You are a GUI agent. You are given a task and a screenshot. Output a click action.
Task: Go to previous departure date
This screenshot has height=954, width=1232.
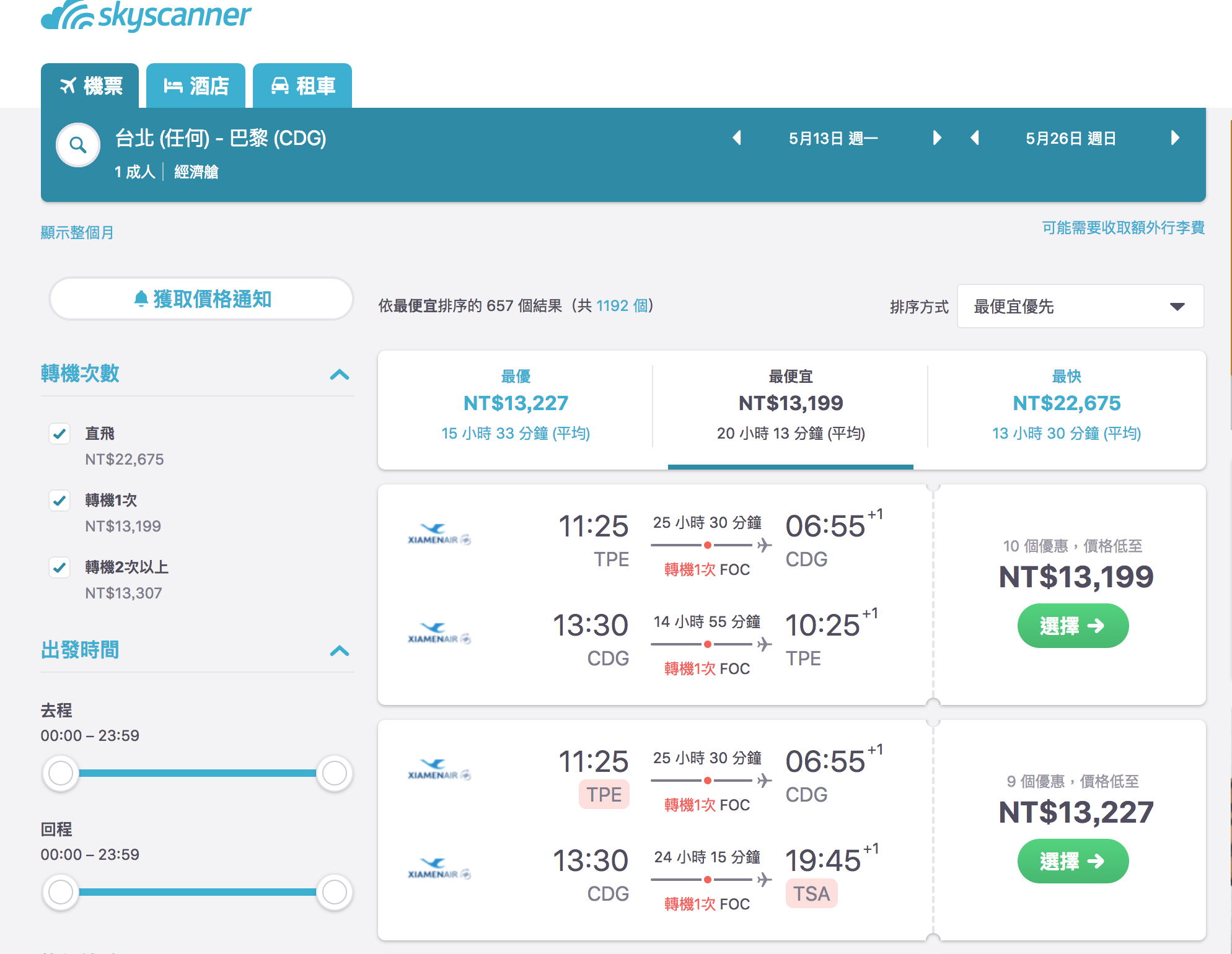(x=737, y=138)
